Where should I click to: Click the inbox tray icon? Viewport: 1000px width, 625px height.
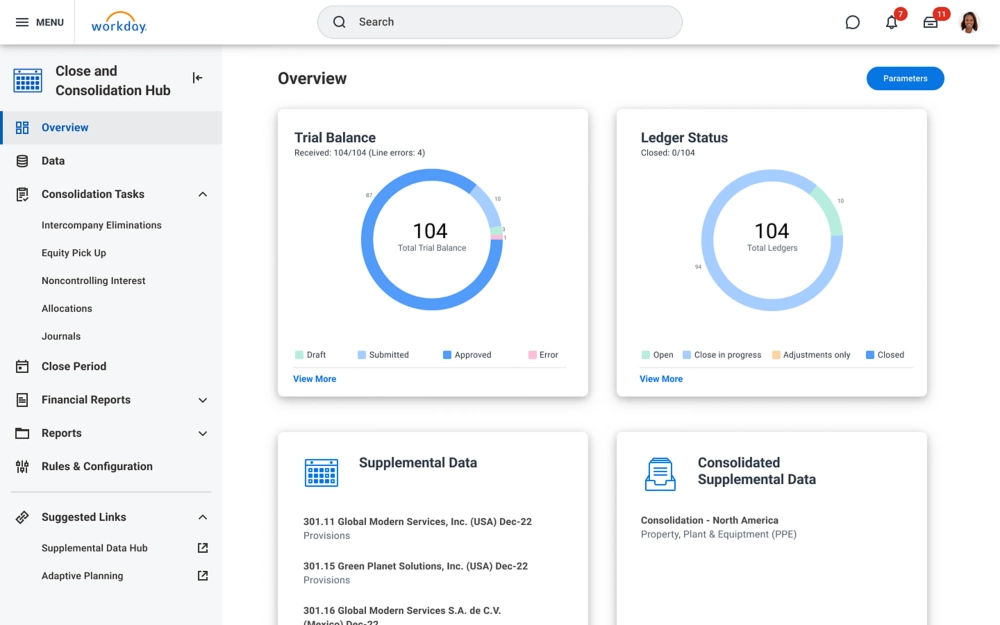click(x=930, y=22)
